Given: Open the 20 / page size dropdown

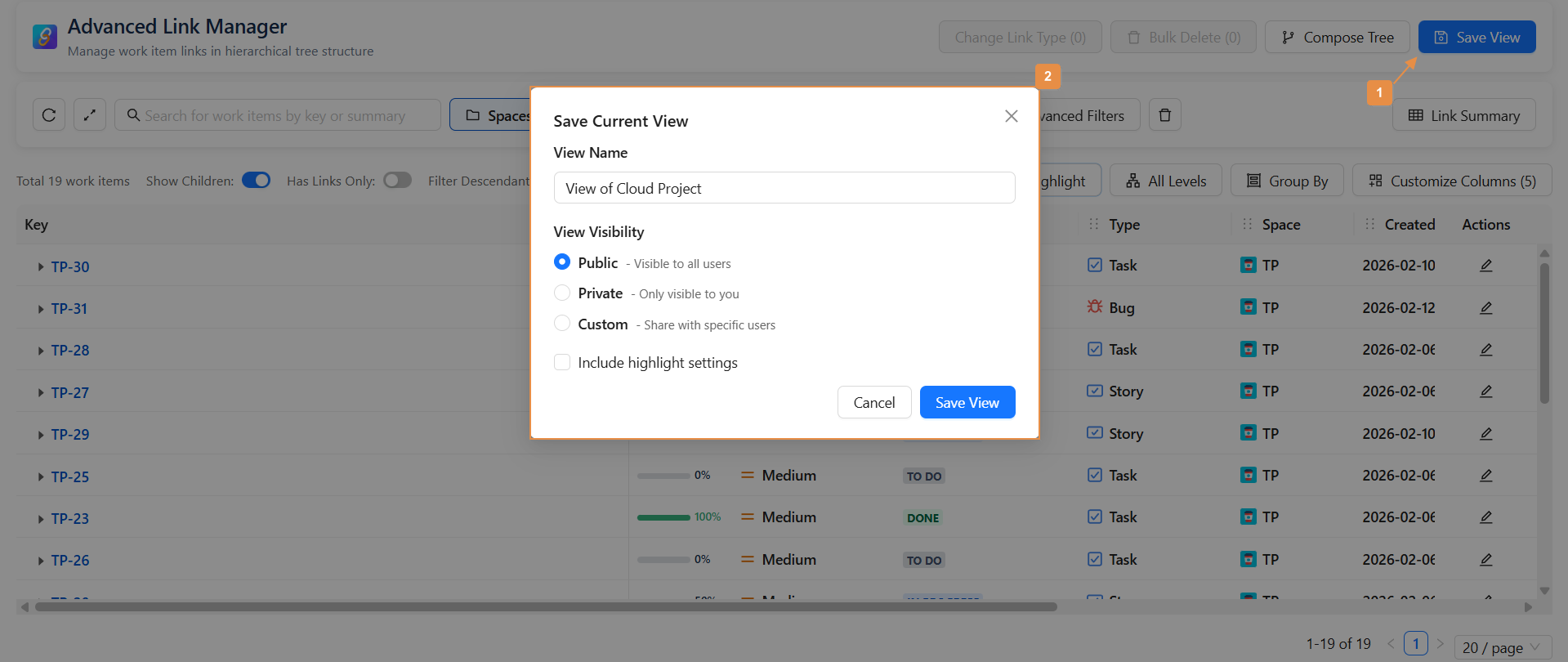Looking at the screenshot, I should coord(1503,647).
